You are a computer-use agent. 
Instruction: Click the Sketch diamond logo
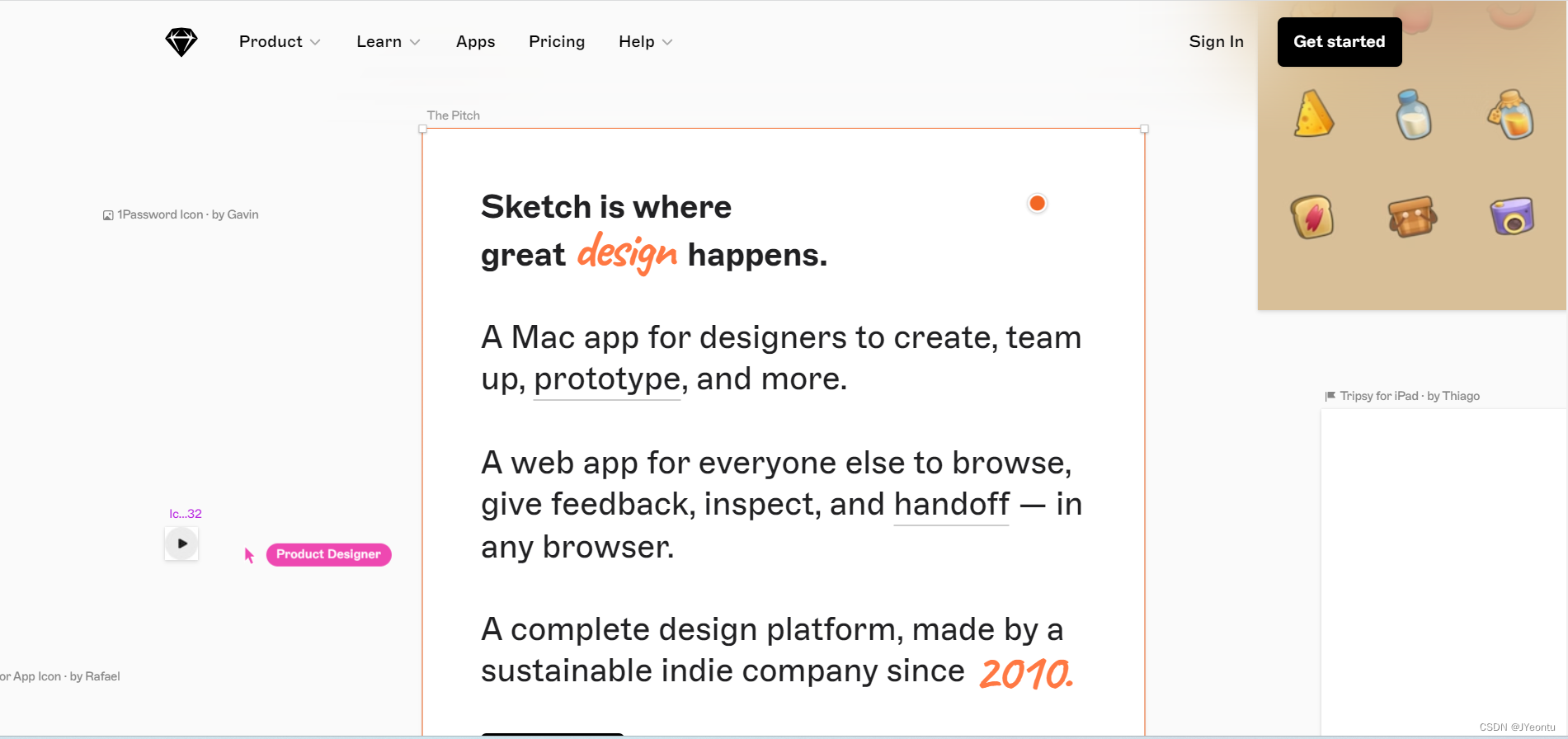[x=181, y=42]
